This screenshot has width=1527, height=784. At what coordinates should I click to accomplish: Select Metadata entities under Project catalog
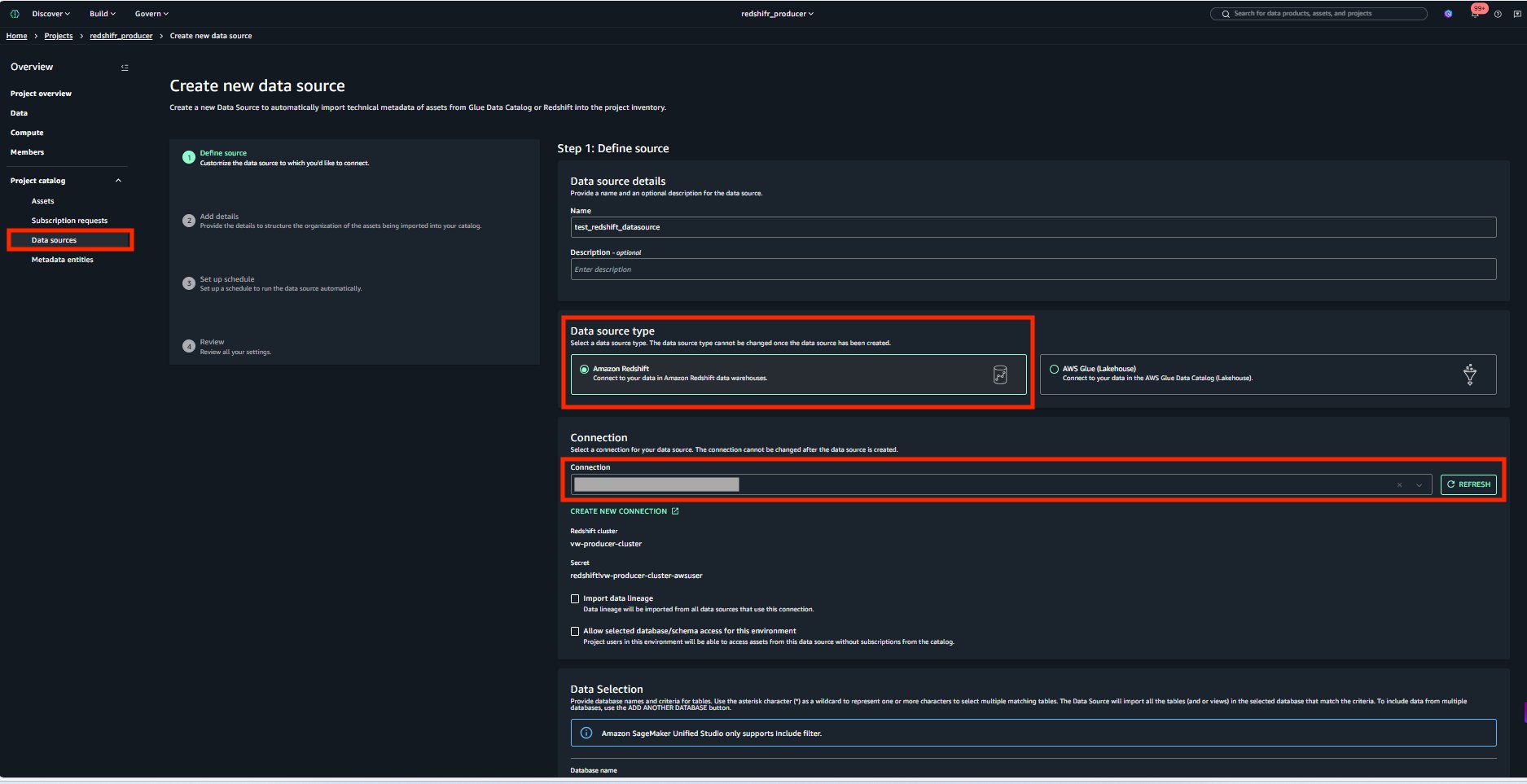click(62, 260)
